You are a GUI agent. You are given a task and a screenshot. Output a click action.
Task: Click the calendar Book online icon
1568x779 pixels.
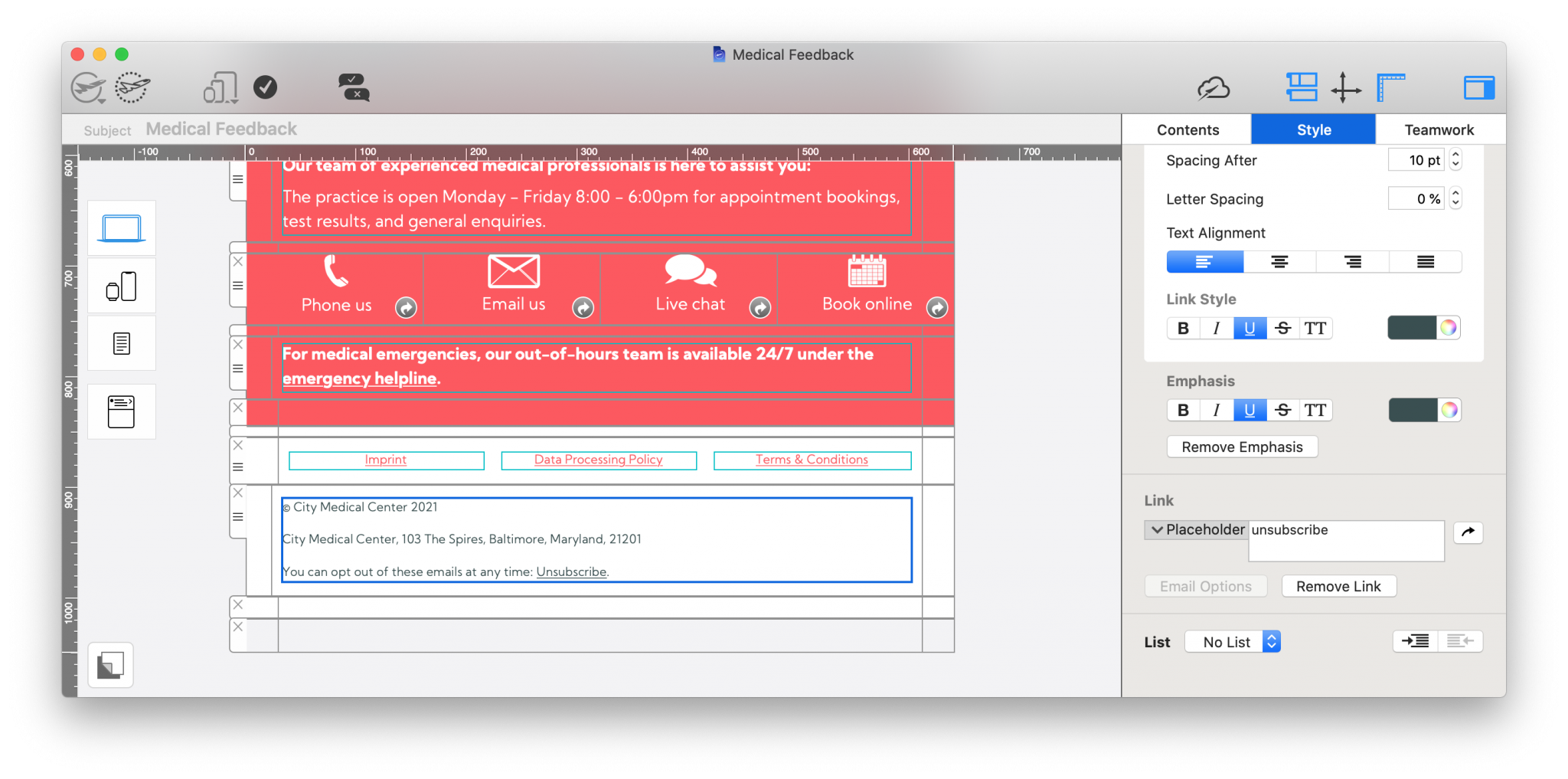pyautogui.click(x=867, y=270)
